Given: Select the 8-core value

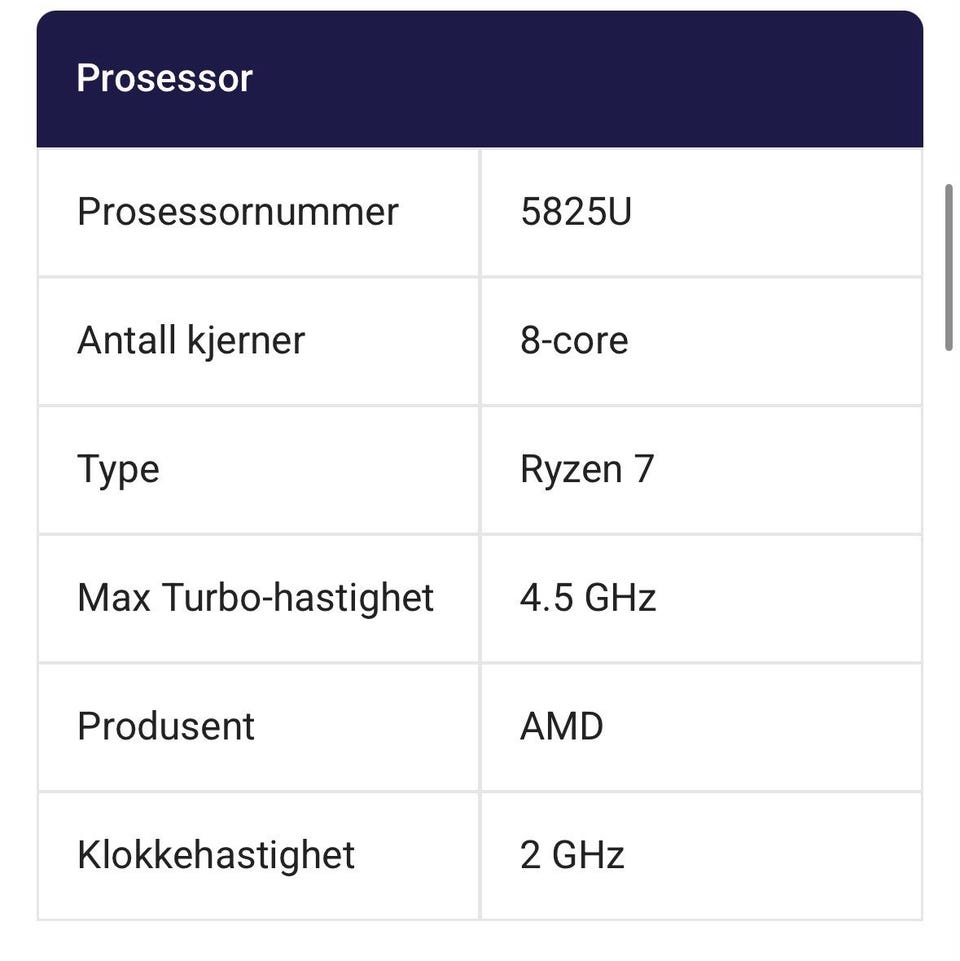Looking at the screenshot, I should coord(574,341).
